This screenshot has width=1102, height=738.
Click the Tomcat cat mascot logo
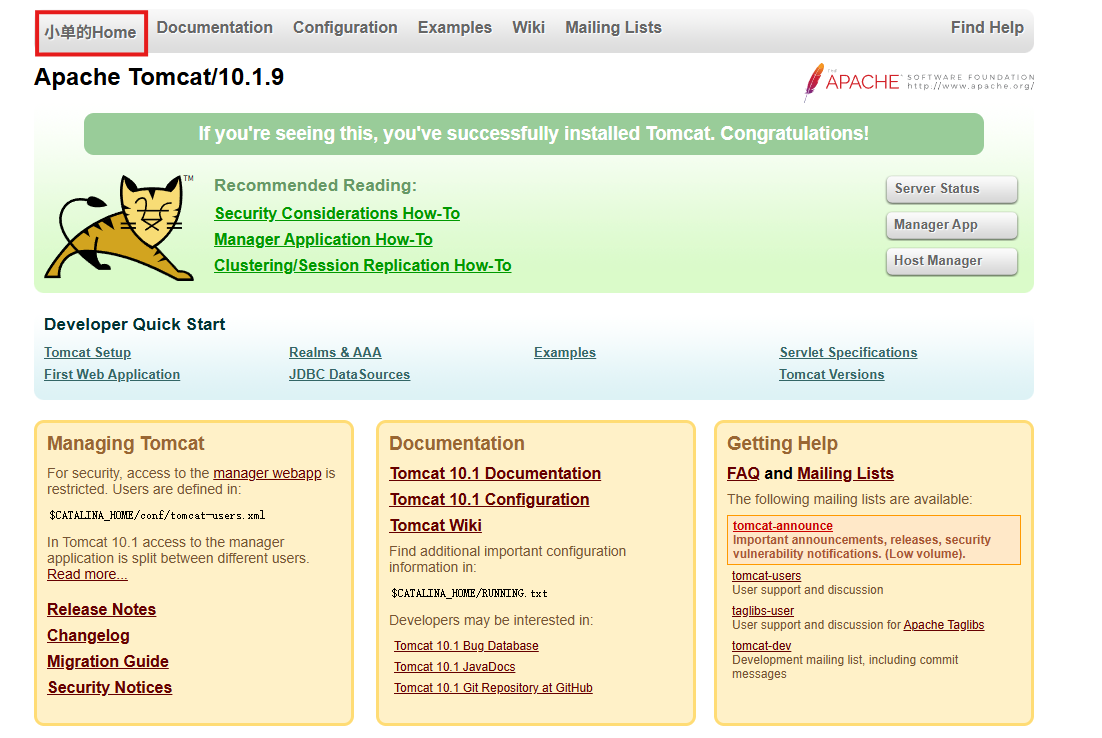[118, 228]
